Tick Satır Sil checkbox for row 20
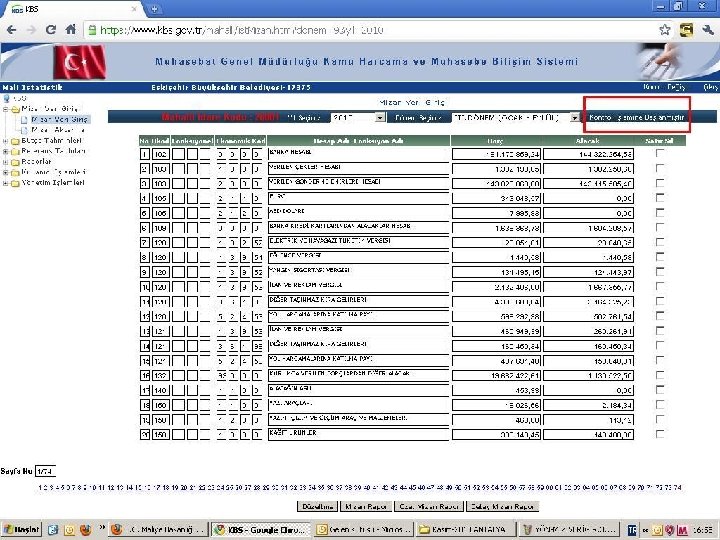This screenshot has width=720, height=540. [660, 434]
